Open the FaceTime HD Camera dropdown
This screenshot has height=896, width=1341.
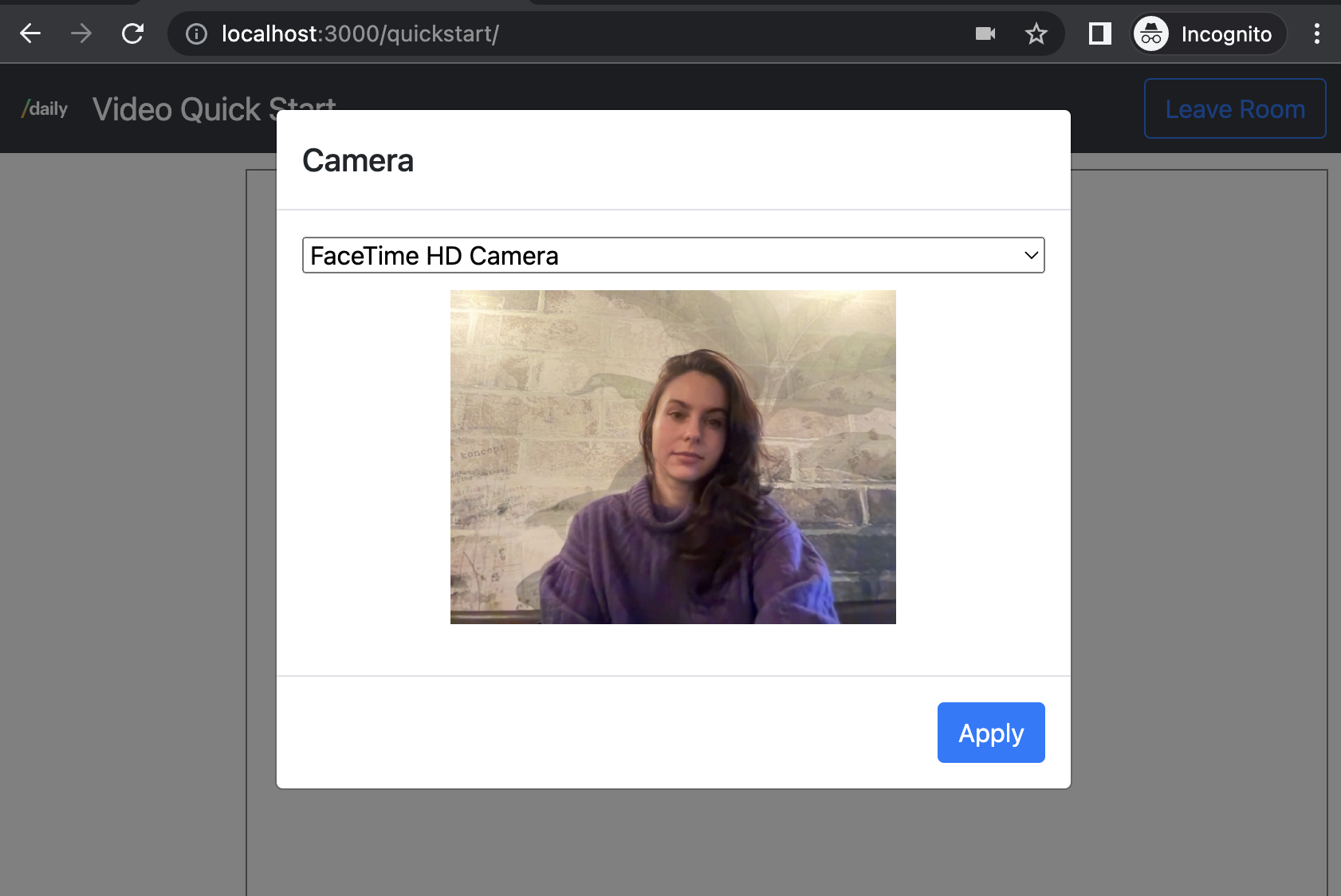click(x=674, y=255)
